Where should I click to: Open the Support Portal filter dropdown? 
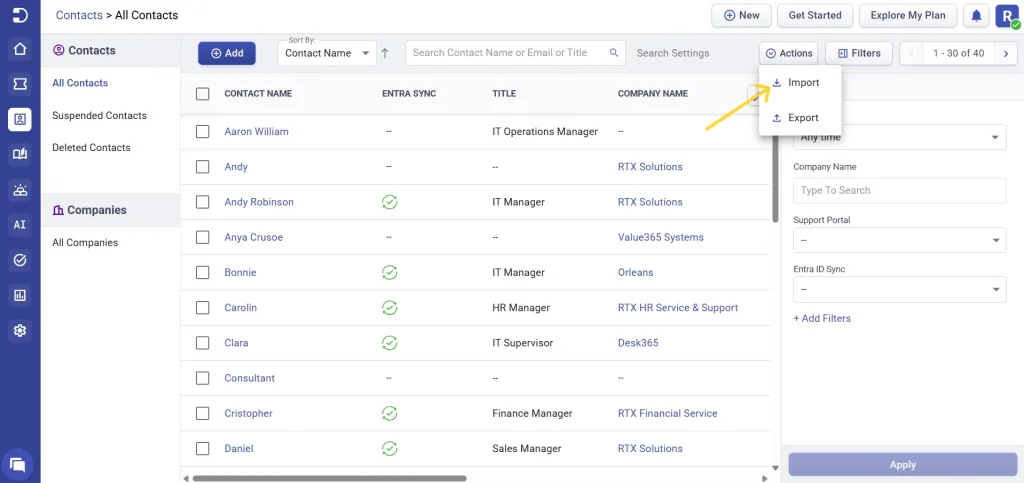tap(899, 240)
